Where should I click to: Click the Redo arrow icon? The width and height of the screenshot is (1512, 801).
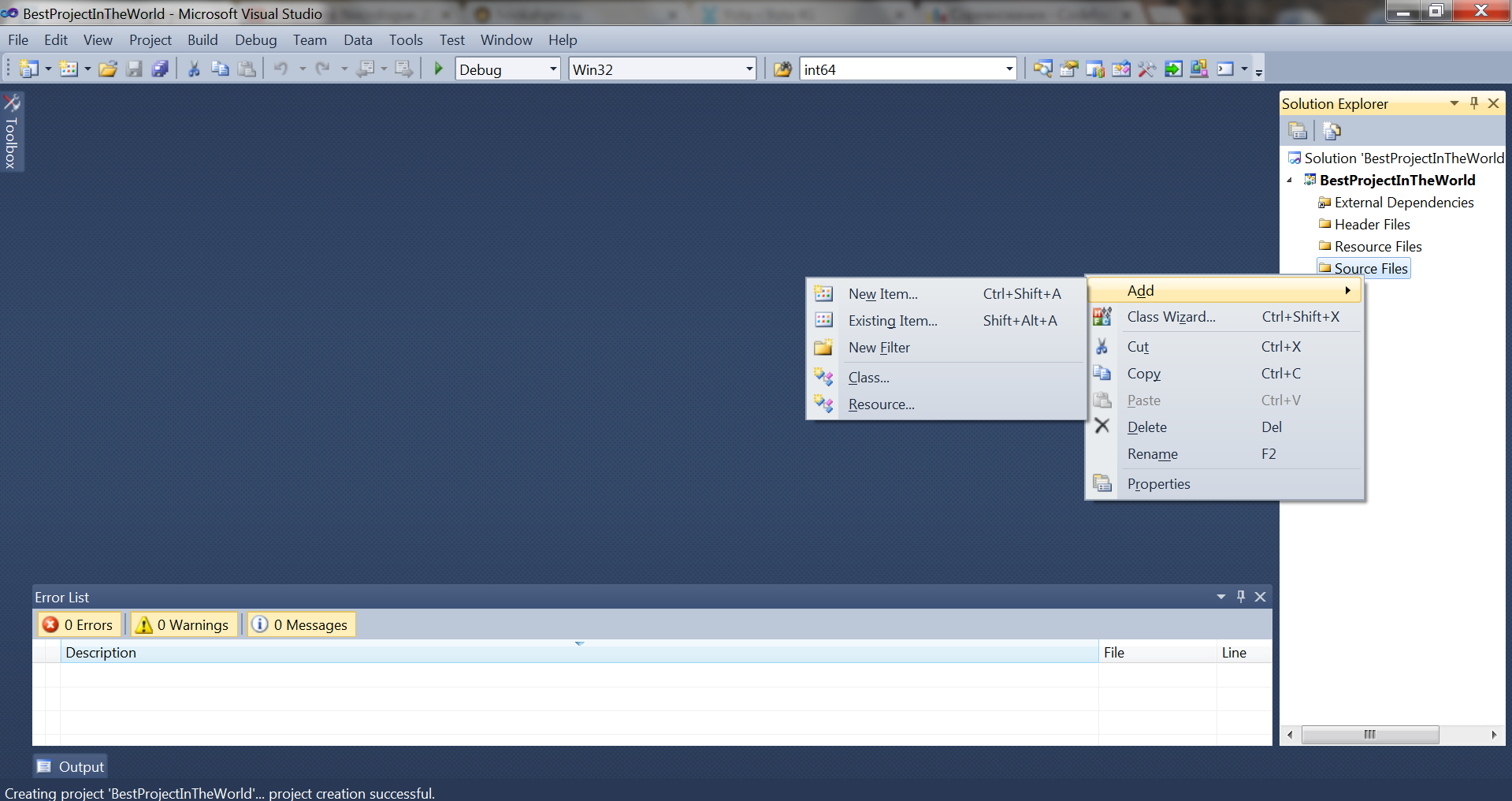(323, 69)
